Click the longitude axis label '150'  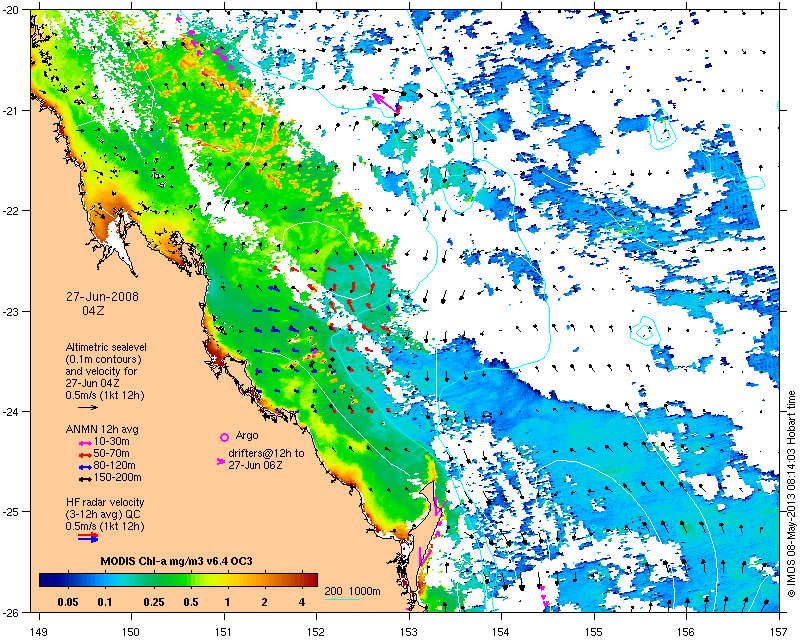pyautogui.click(x=131, y=632)
